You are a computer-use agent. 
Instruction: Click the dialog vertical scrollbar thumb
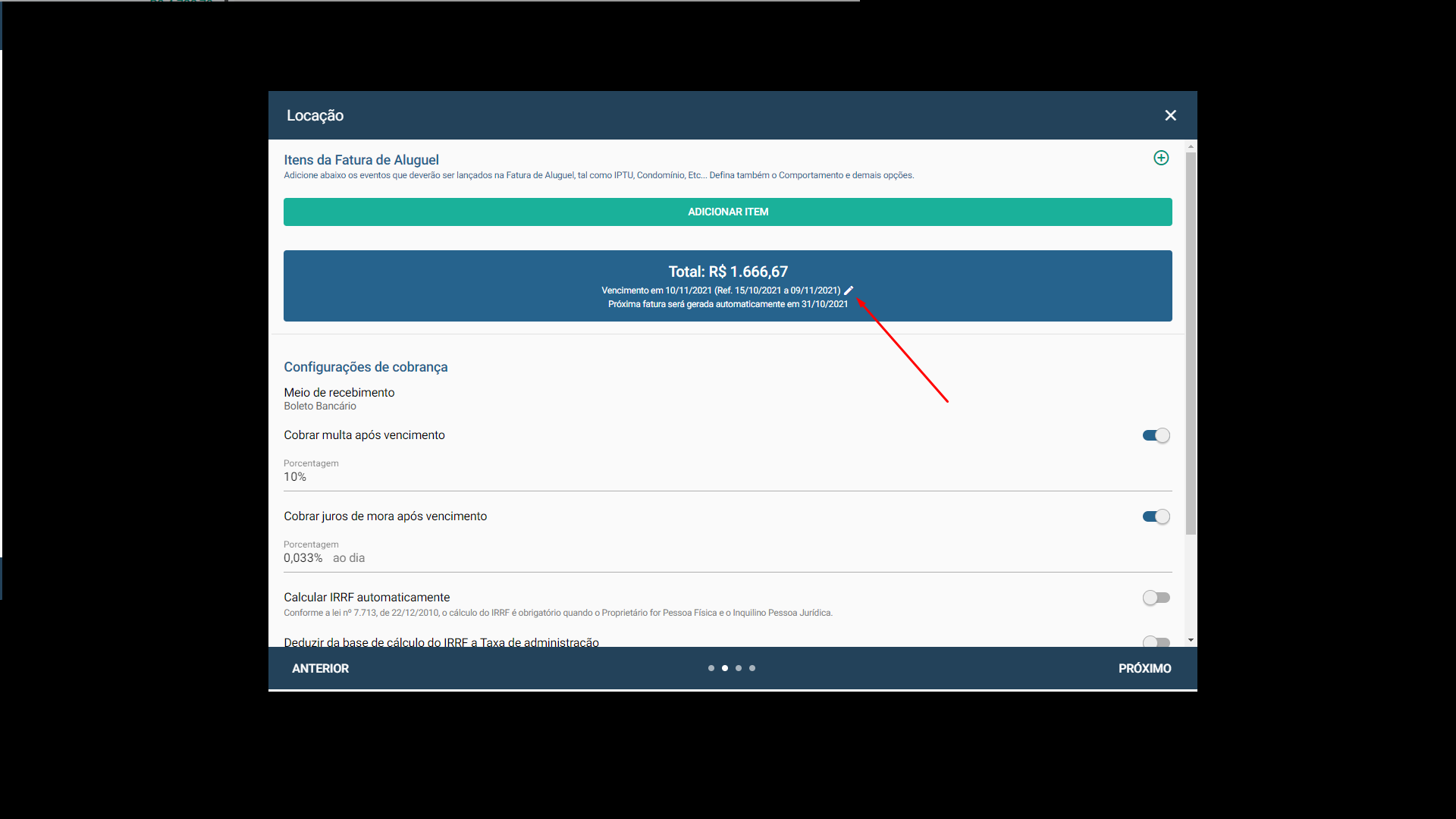click(x=1191, y=343)
